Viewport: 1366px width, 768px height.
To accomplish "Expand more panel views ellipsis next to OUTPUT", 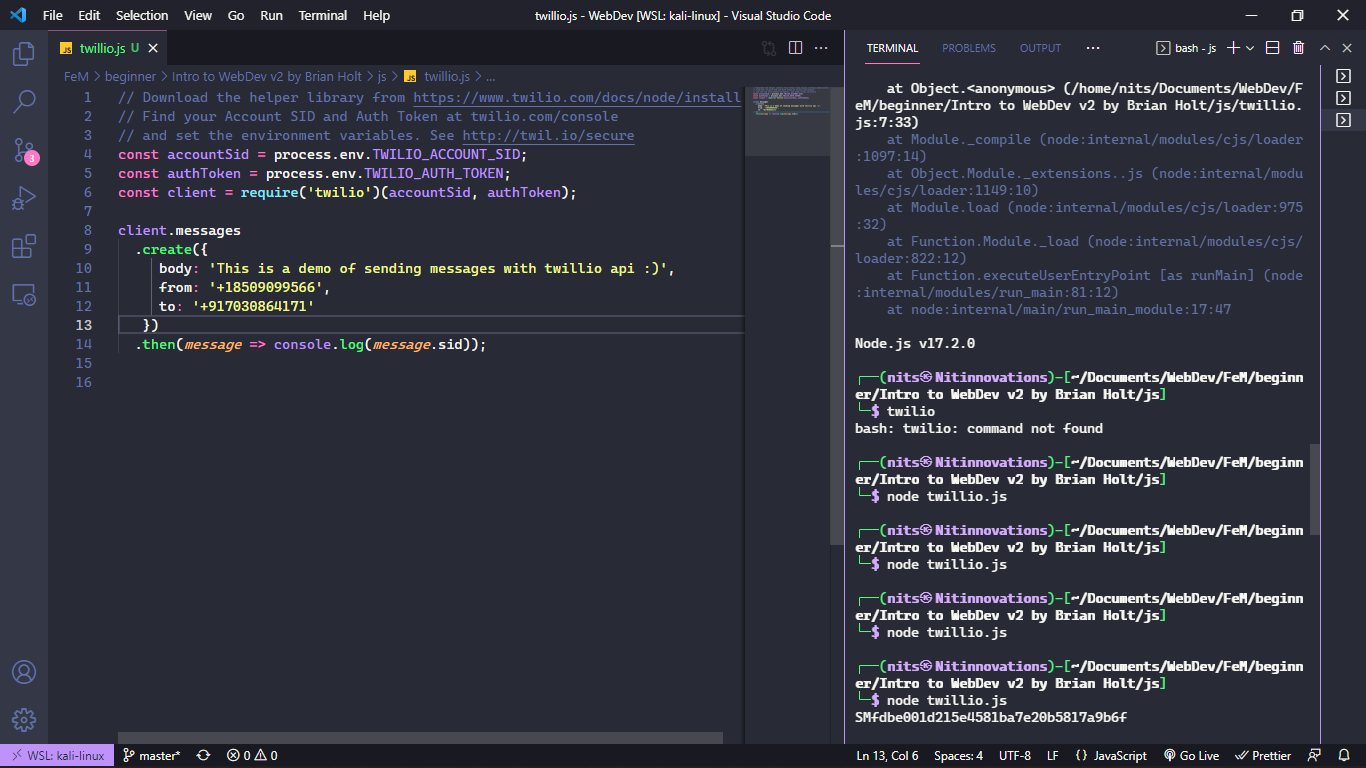I will click(x=1092, y=48).
